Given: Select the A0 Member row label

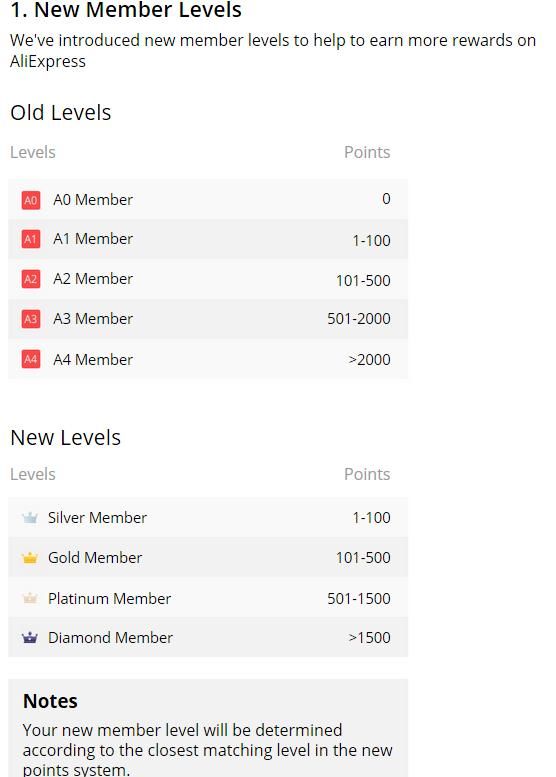Looking at the screenshot, I should coord(93,200).
